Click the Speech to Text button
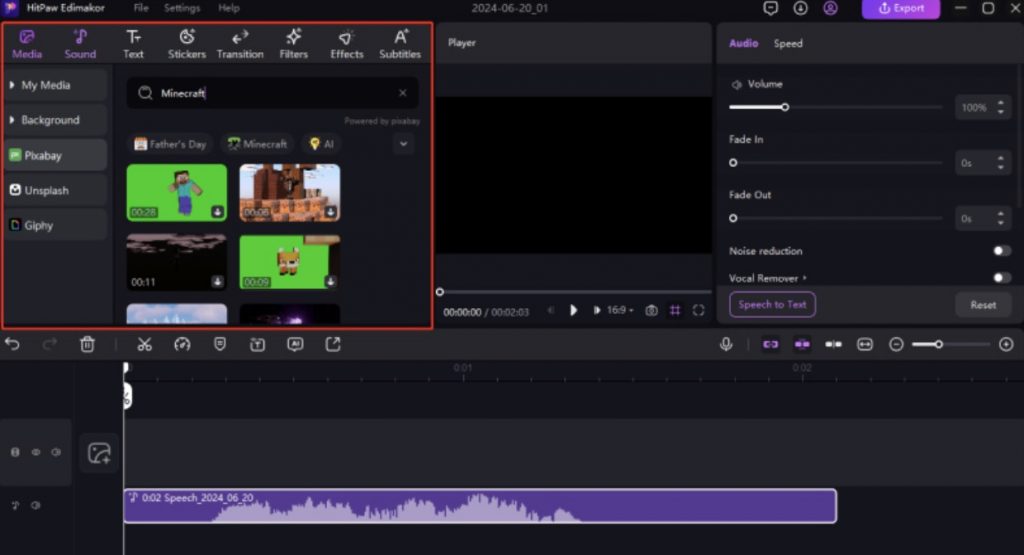The image size is (1024, 555). (x=772, y=305)
